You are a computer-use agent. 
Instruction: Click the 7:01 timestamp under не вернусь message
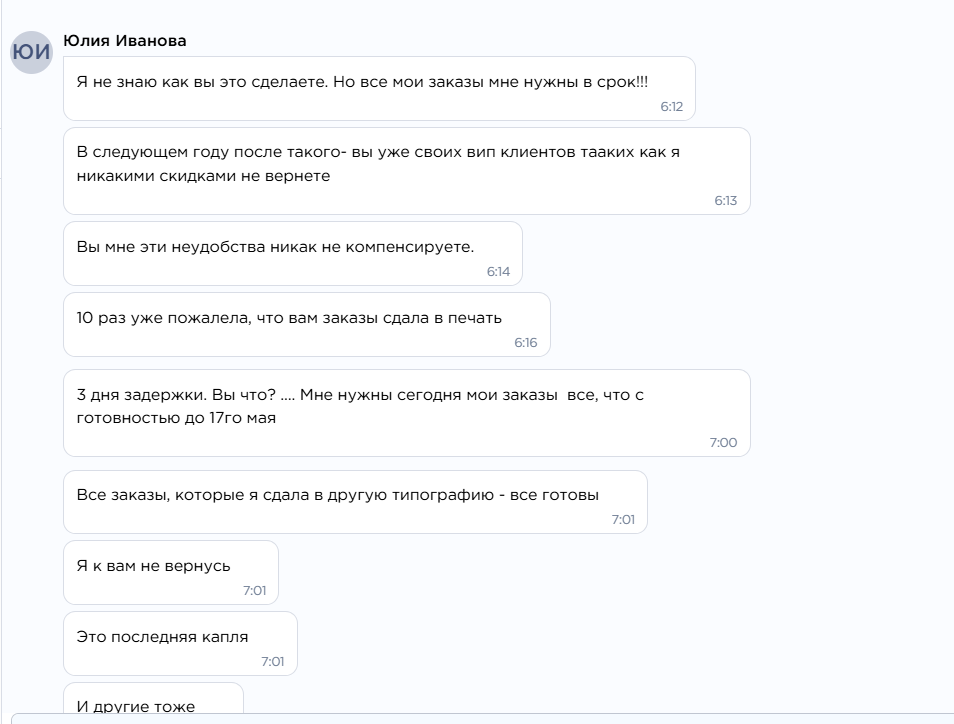(254, 591)
